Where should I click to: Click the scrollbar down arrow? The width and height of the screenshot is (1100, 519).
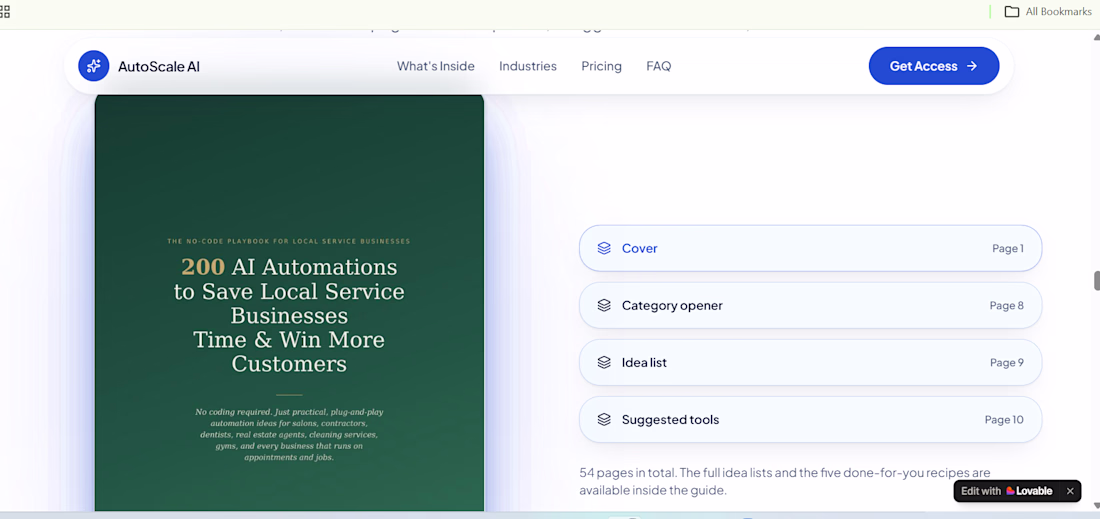click(1096, 506)
